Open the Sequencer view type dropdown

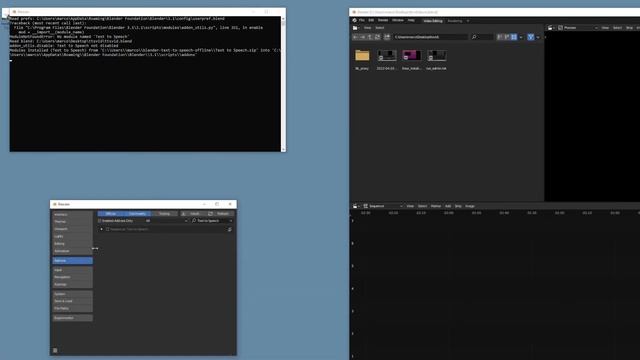[383, 206]
